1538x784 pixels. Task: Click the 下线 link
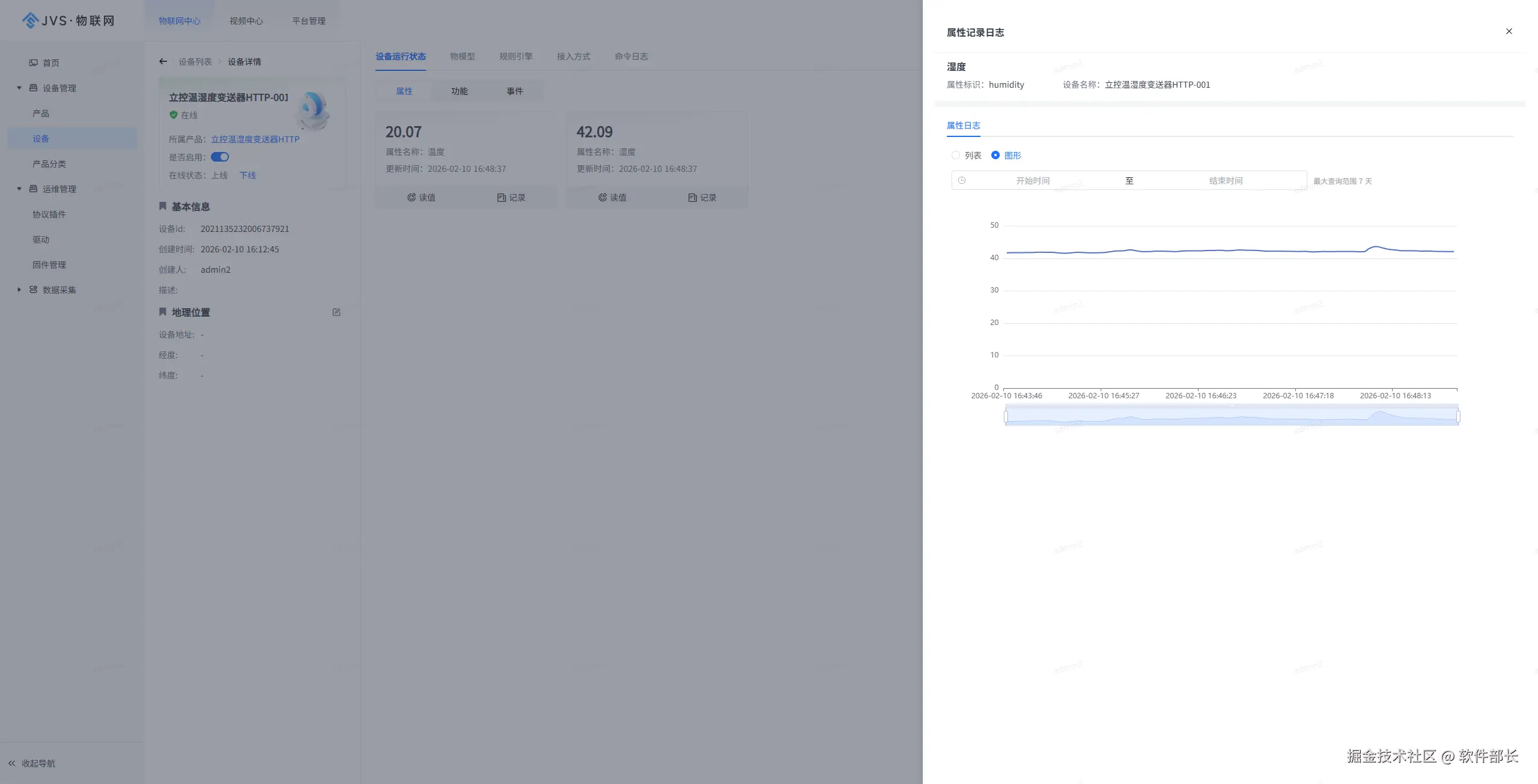(248, 175)
